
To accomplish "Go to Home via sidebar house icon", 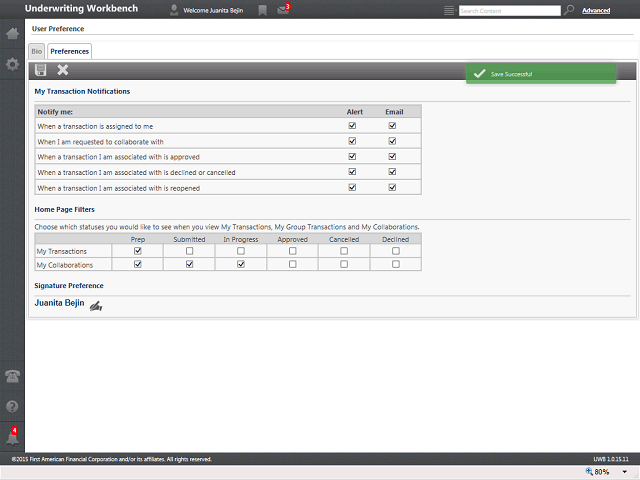I will [x=12, y=33].
